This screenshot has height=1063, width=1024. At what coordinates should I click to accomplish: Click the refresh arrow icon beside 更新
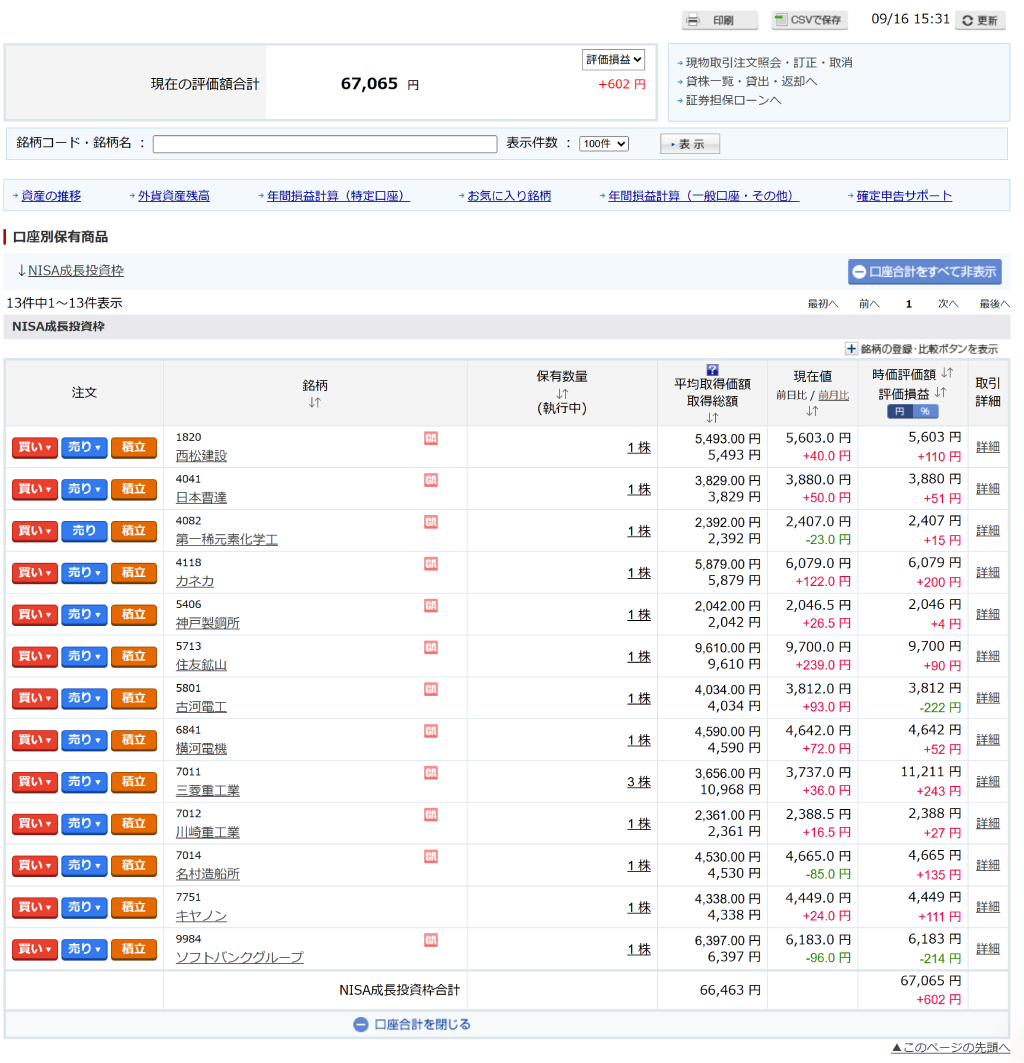(968, 21)
